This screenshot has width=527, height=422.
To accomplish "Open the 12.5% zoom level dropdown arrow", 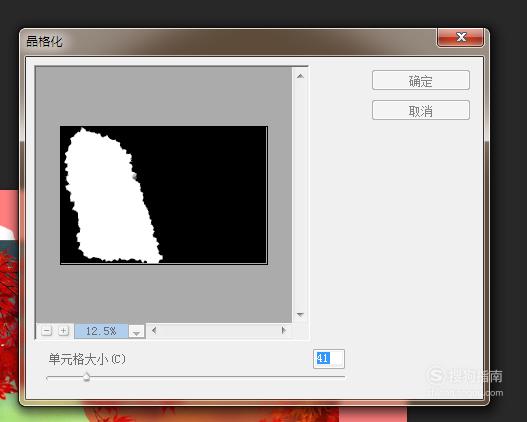I will 136,331.
